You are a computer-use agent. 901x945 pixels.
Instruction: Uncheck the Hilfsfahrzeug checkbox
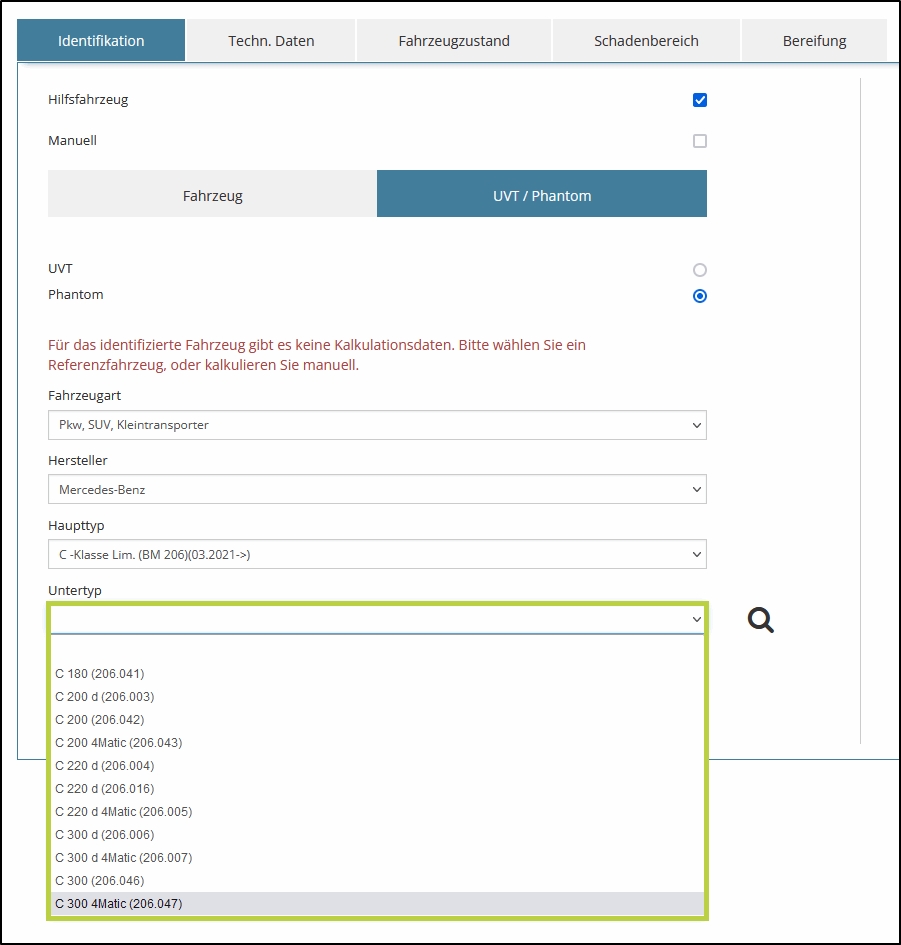pyautogui.click(x=700, y=100)
